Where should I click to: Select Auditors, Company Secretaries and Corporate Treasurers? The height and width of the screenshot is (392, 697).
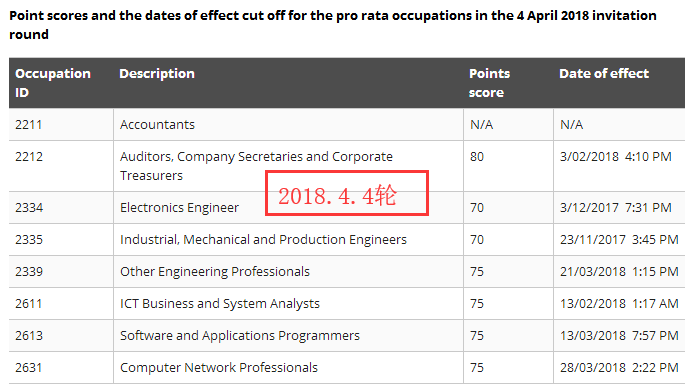(x=256, y=166)
